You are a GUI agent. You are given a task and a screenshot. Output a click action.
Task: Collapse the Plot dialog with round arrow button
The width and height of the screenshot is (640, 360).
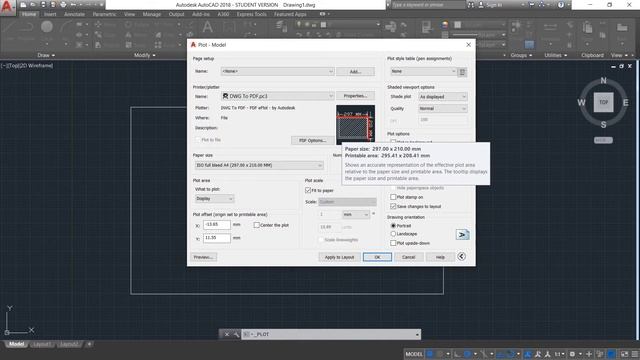461,256
